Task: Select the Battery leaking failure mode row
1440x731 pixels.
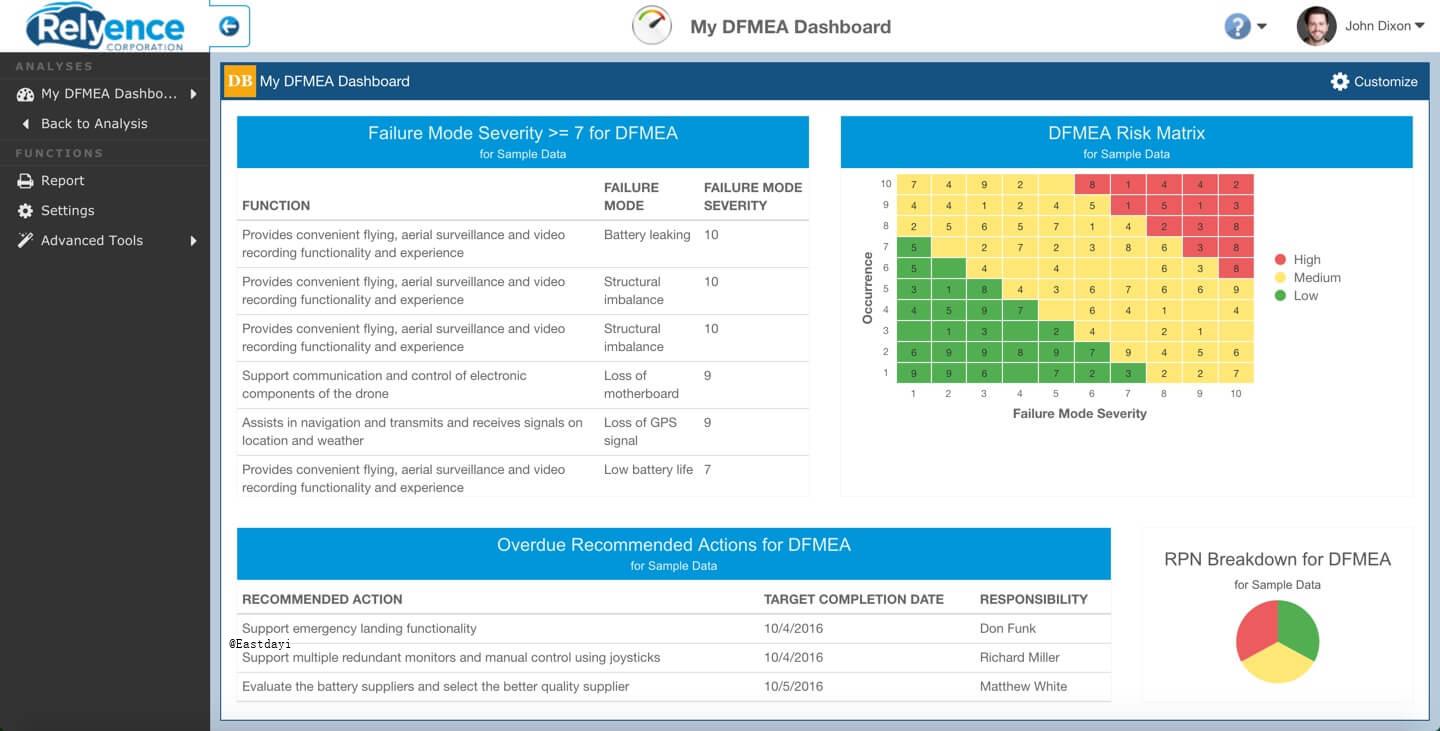Action: coord(522,244)
